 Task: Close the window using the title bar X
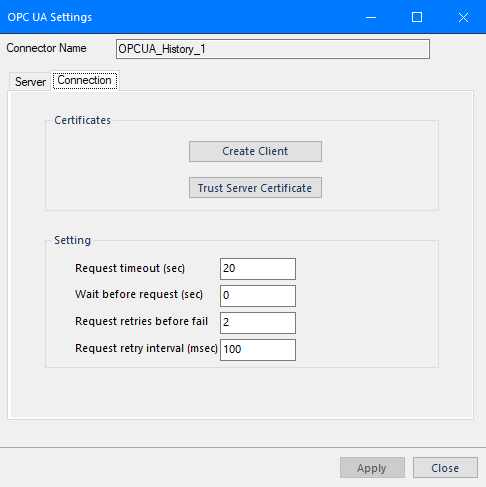463,17
